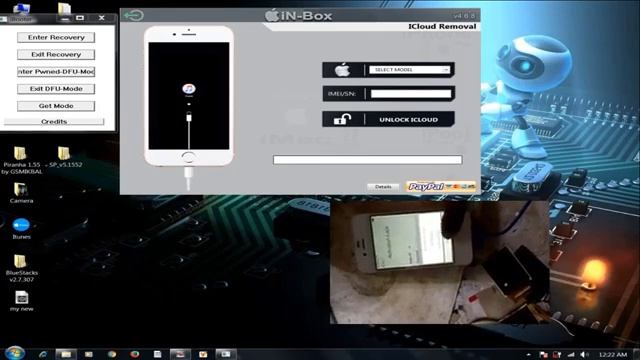Click the Get Mode button
This screenshot has height=360, width=640.
(56, 106)
